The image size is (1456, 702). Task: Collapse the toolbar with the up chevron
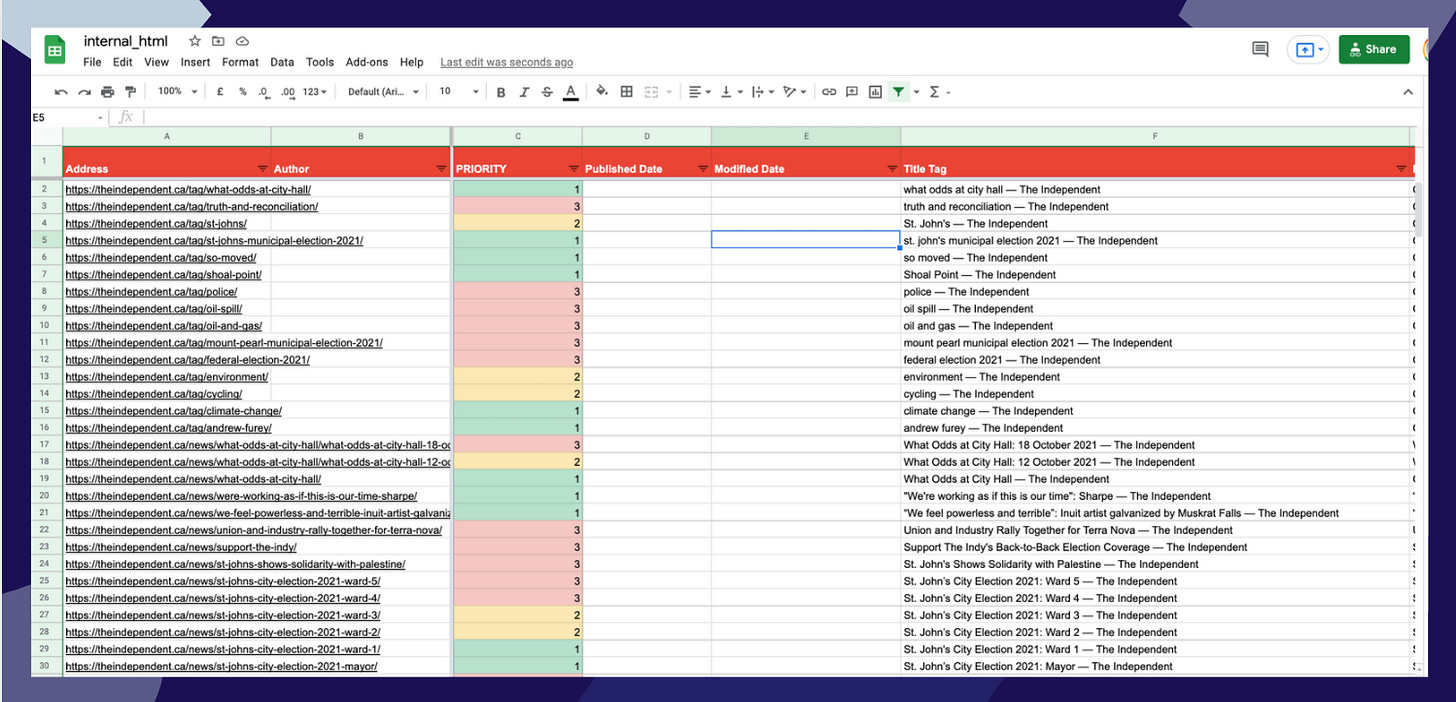[1408, 92]
